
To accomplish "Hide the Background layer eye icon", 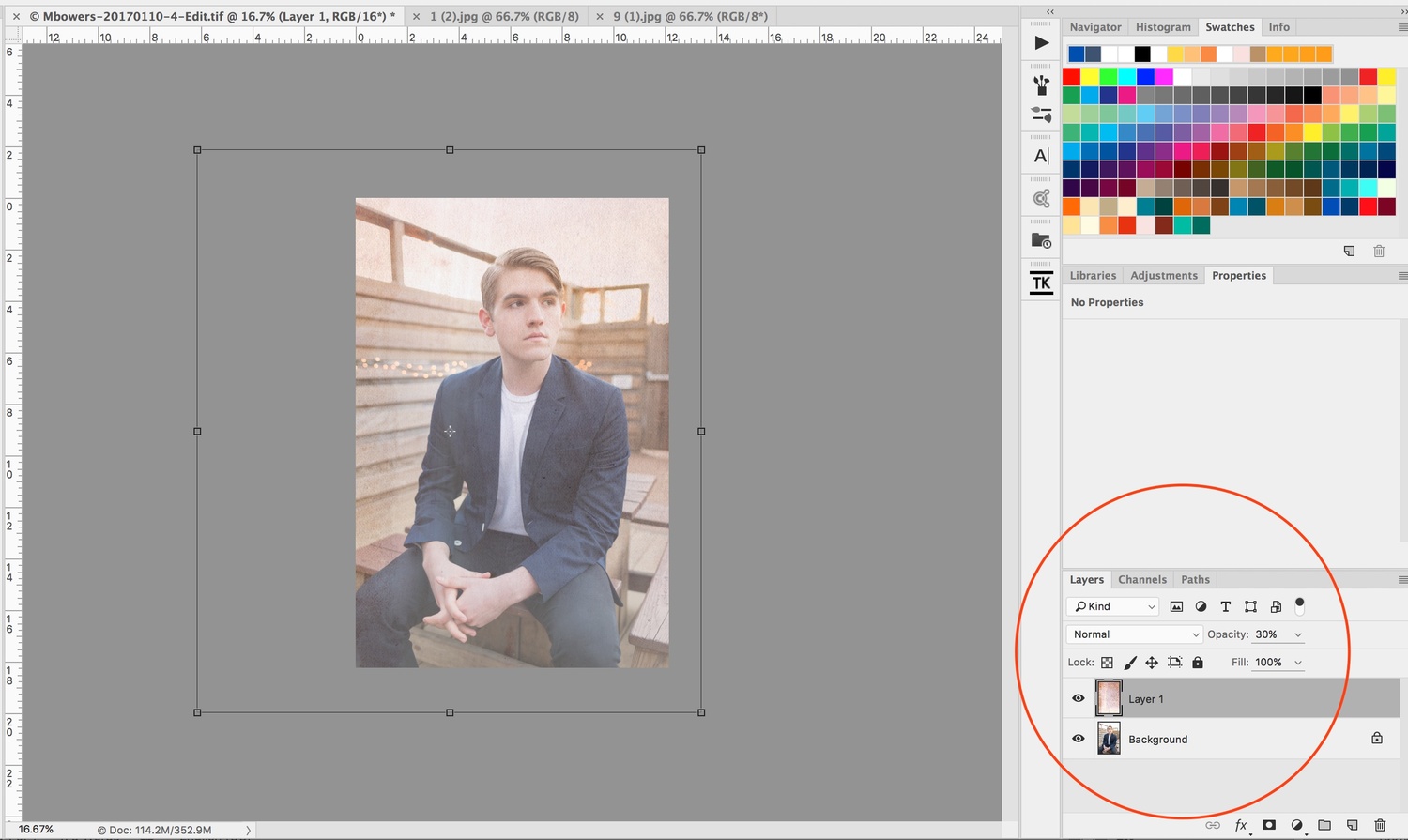I will coord(1078,739).
